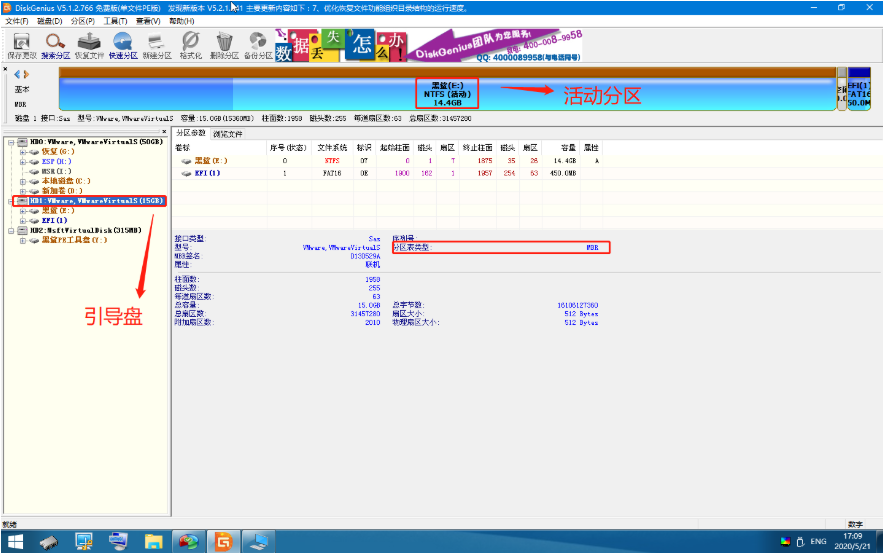Image resolution: width=883 pixels, height=553 pixels.
Task: Click the Delete Partition (删除分区) trash icon
Action: point(224,45)
